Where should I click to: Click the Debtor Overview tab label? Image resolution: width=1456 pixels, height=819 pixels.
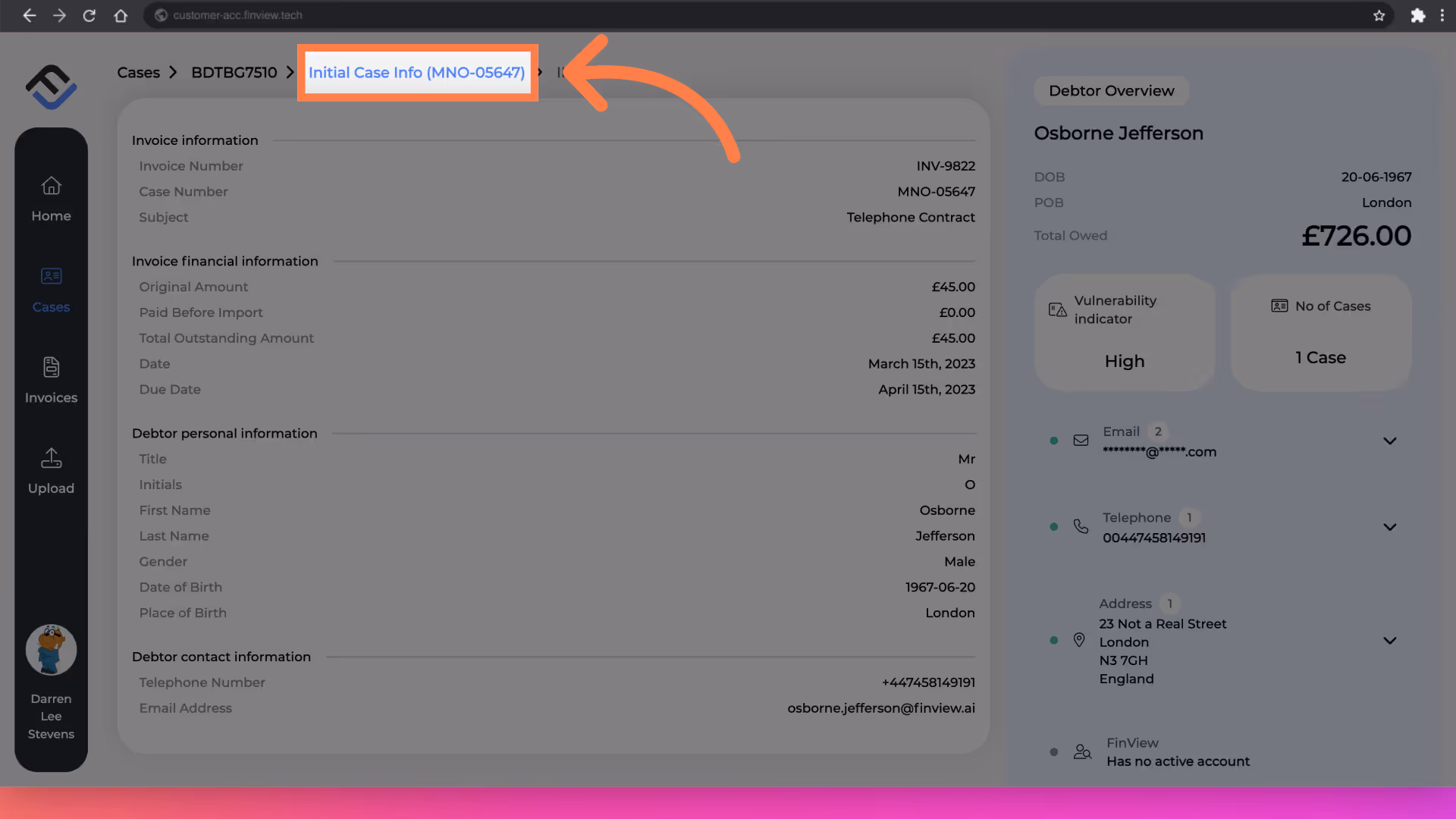[x=1111, y=91]
